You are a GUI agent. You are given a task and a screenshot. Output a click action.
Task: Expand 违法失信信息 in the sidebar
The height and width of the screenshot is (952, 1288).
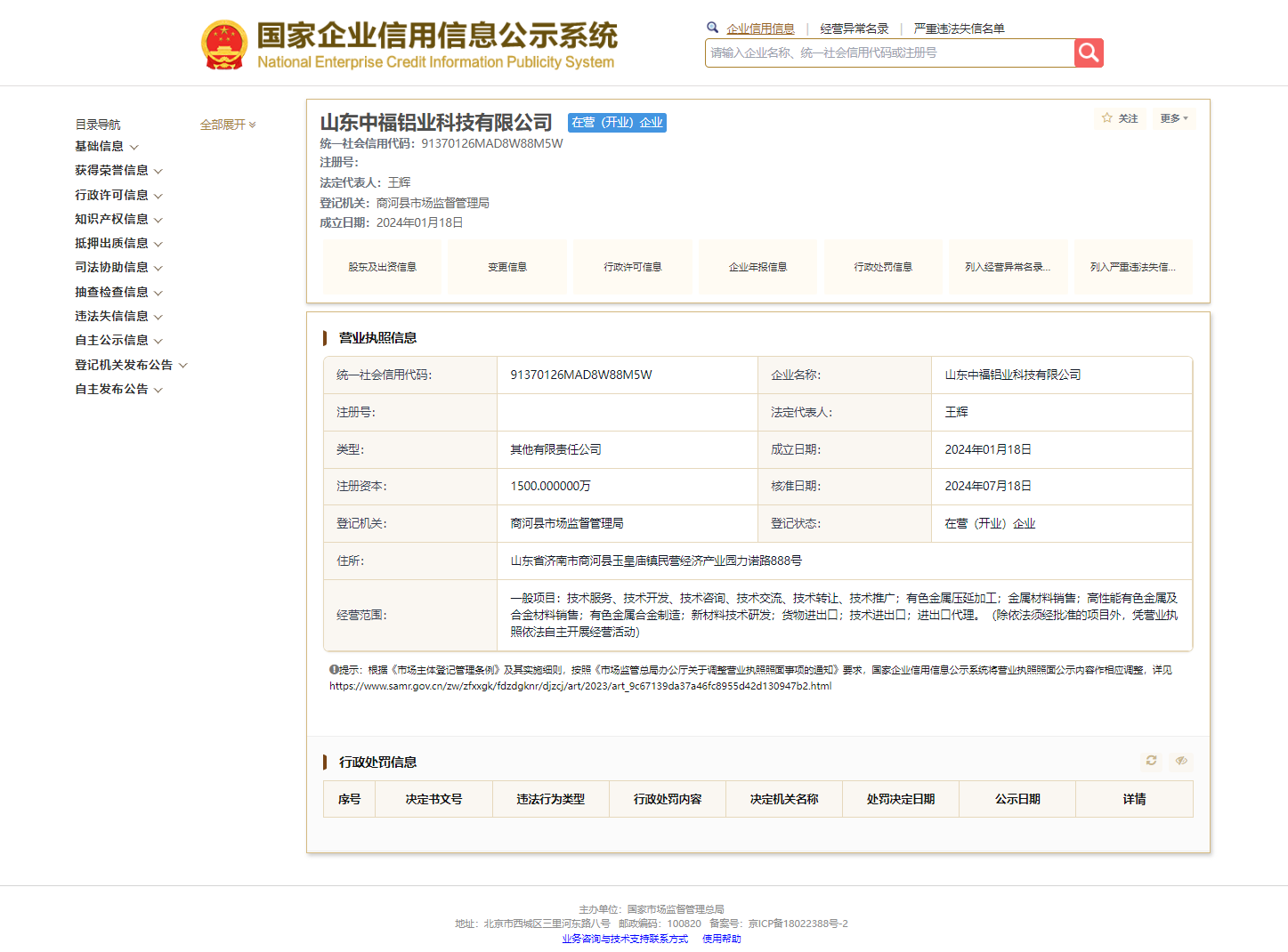coord(118,316)
